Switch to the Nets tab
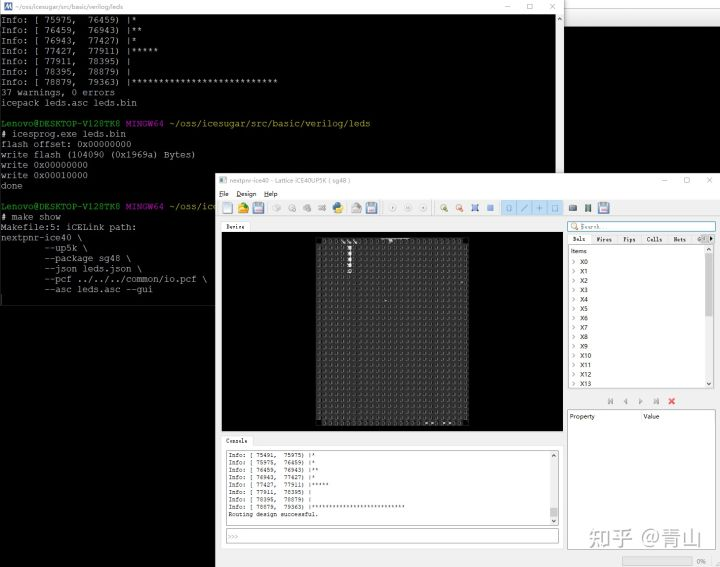This screenshot has width=720, height=567. [680, 240]
